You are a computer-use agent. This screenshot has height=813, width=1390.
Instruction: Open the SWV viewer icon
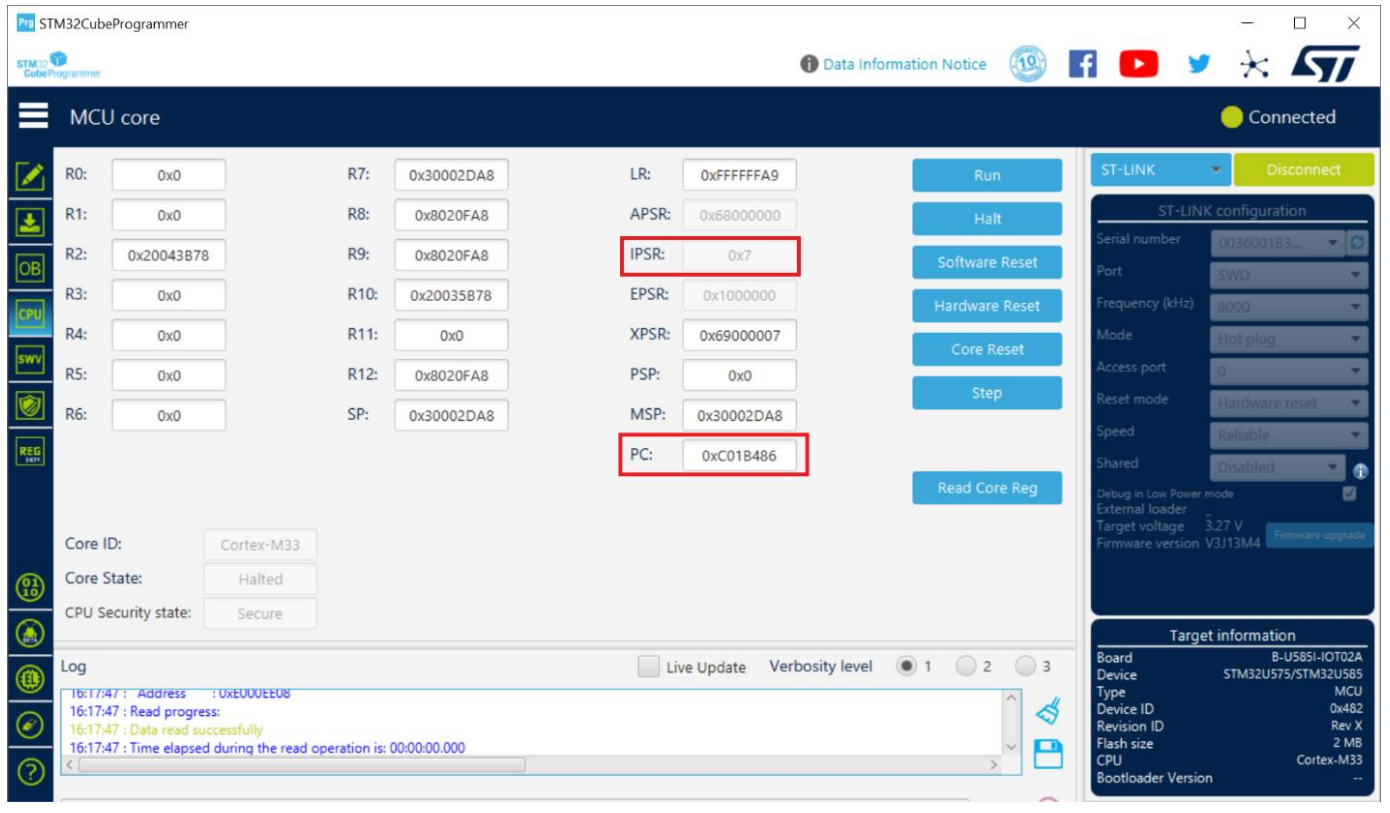click(31, 359)
